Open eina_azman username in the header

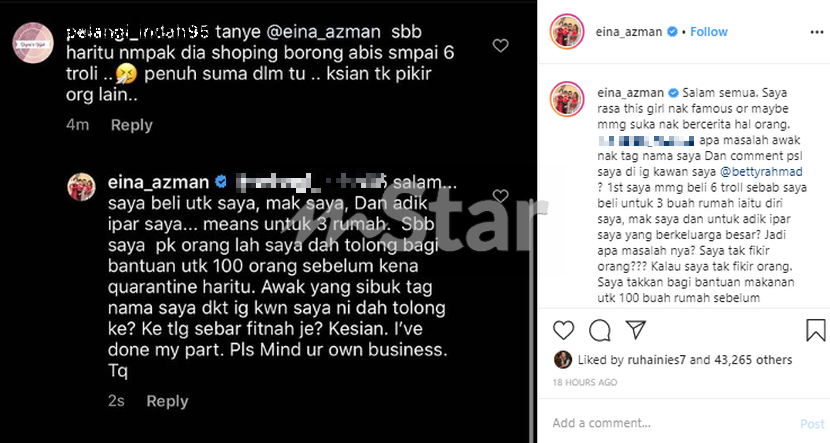[x=629, y=32]
